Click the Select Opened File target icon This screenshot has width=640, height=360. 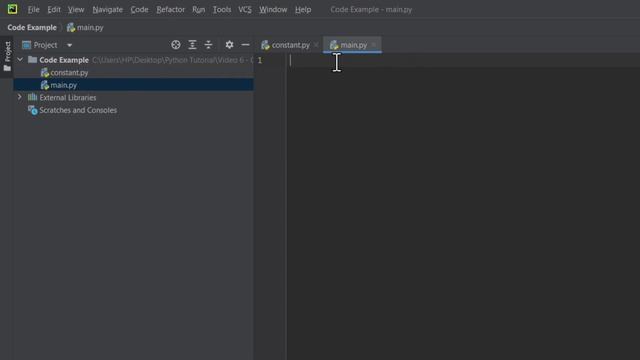point(176,45)
